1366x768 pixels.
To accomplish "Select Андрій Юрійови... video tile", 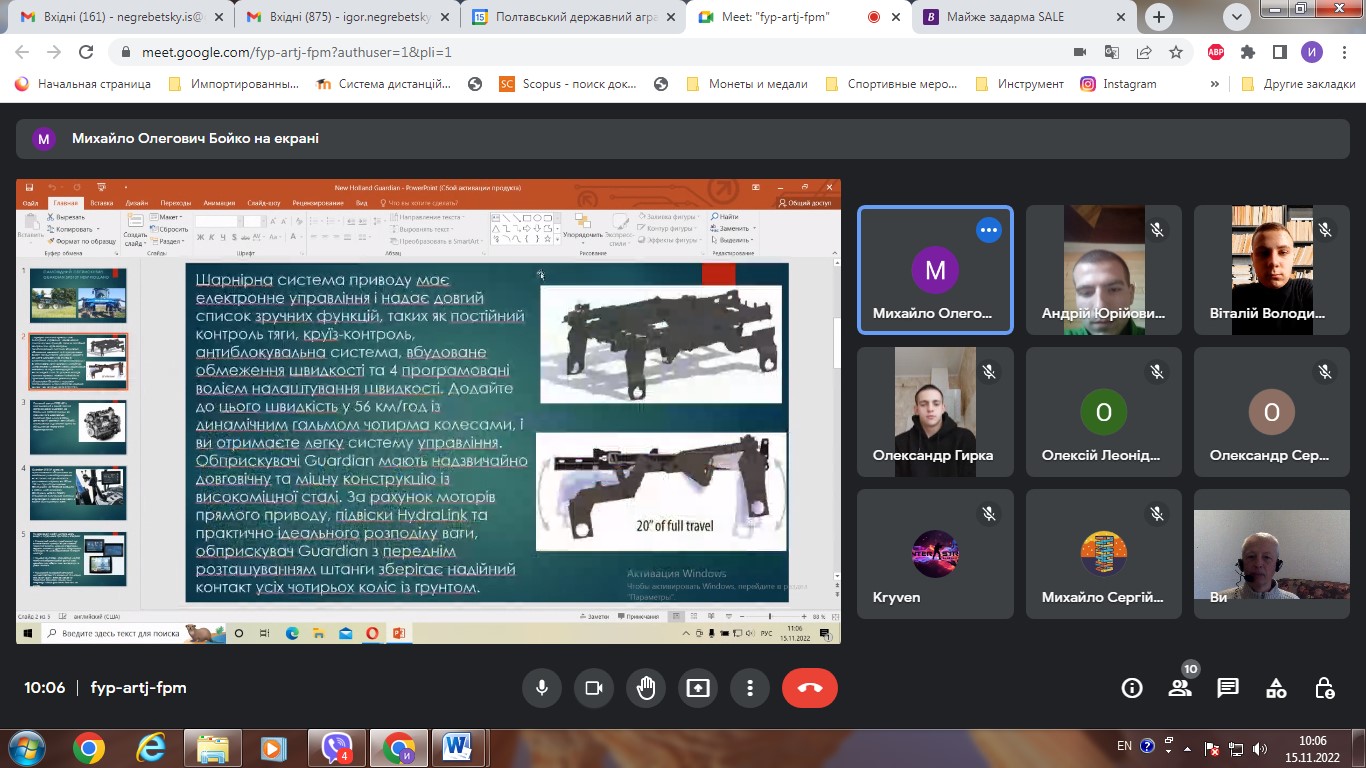I will tap(1103, 270).
